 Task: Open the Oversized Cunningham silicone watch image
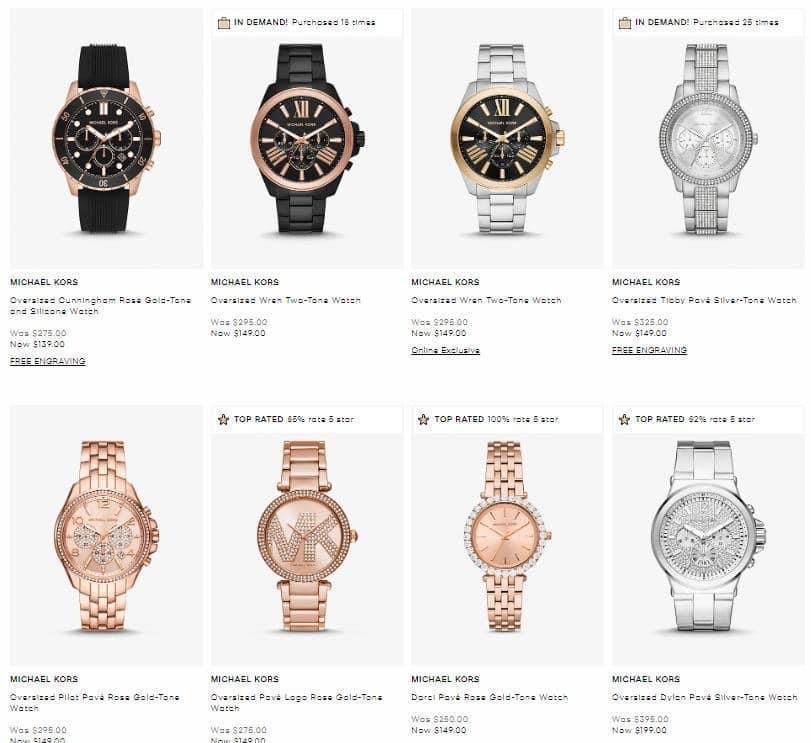107,138
